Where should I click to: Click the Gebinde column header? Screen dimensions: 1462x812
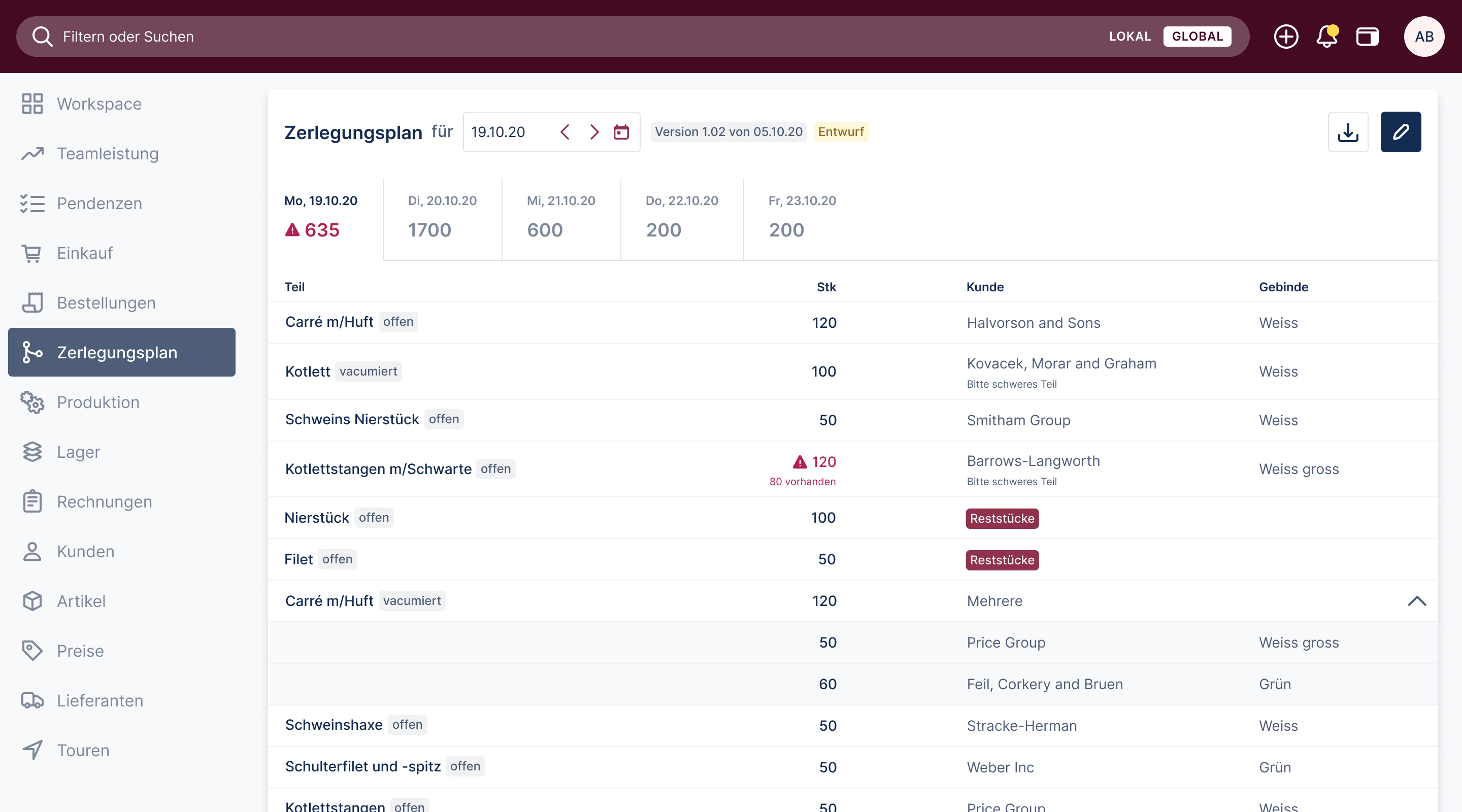point(1284,287)
